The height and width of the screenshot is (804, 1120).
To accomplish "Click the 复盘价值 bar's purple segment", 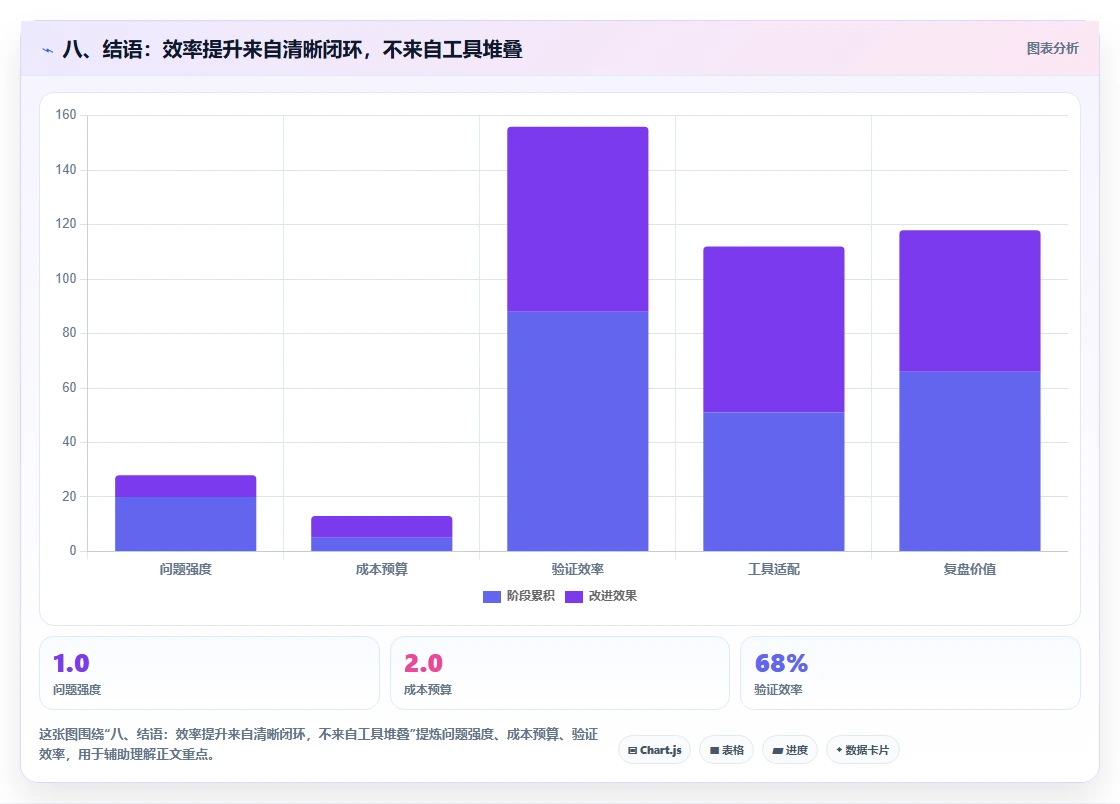I will [x=969, y=301].
